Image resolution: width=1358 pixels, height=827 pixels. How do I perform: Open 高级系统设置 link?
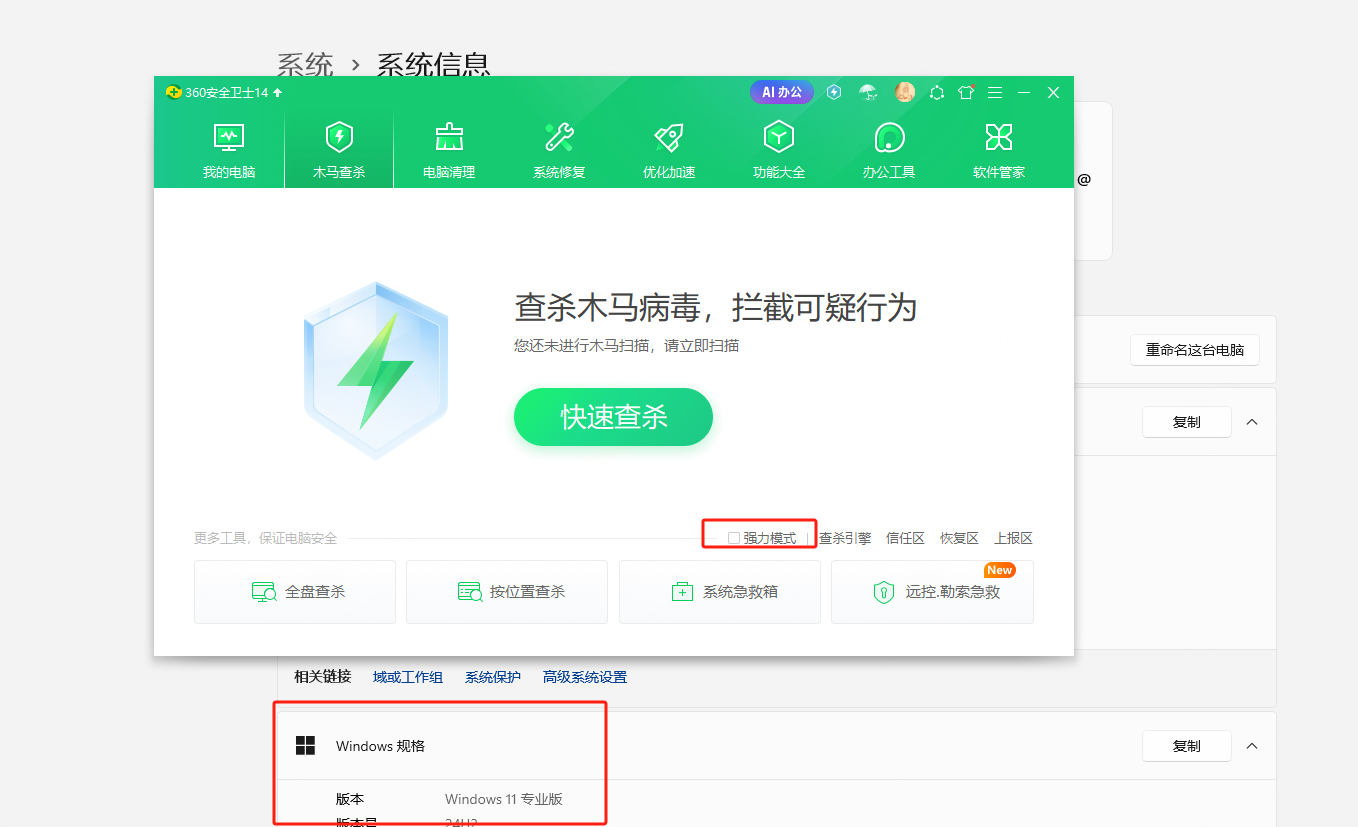(585, 677)
